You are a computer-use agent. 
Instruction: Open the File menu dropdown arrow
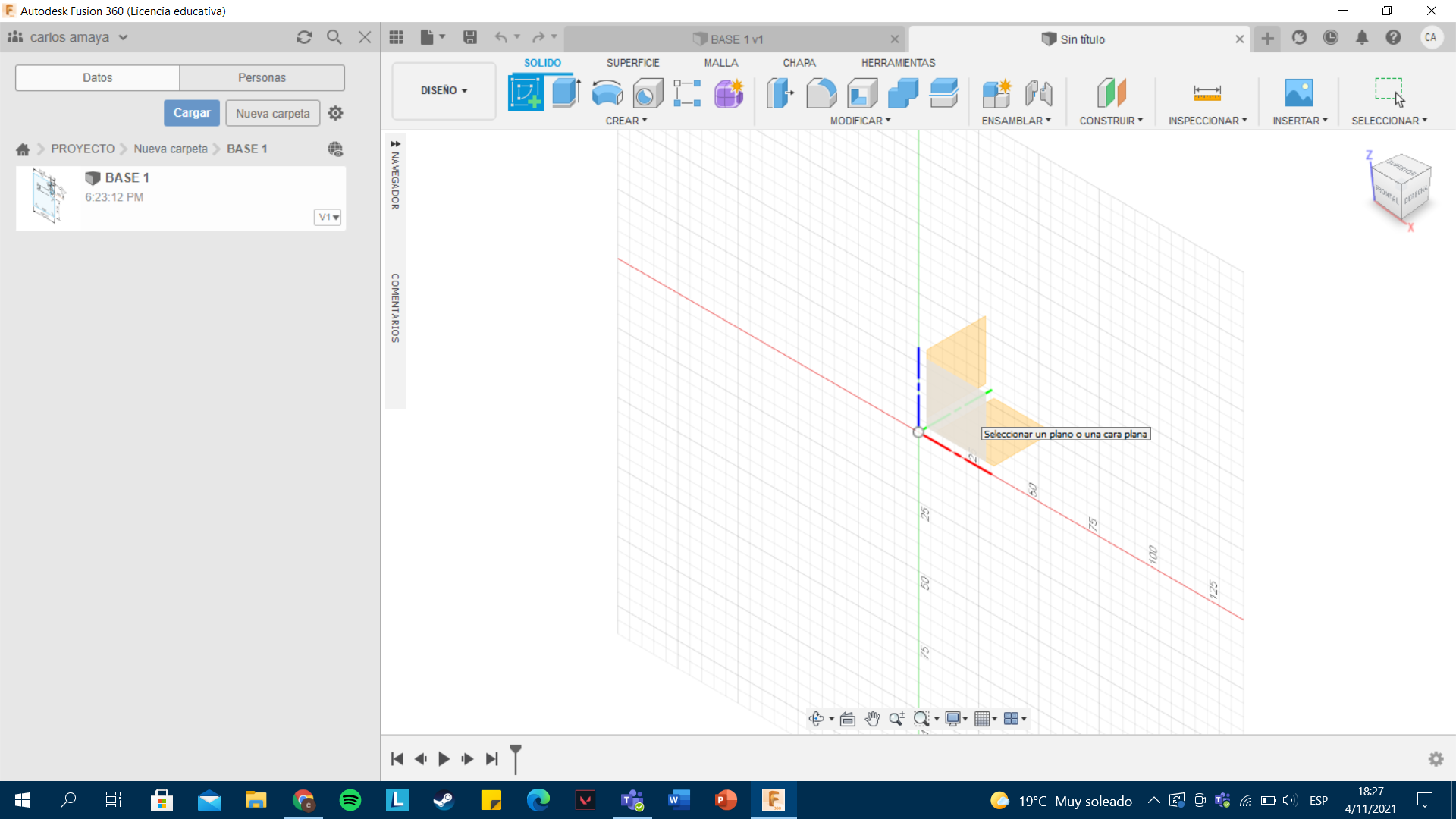442,37
